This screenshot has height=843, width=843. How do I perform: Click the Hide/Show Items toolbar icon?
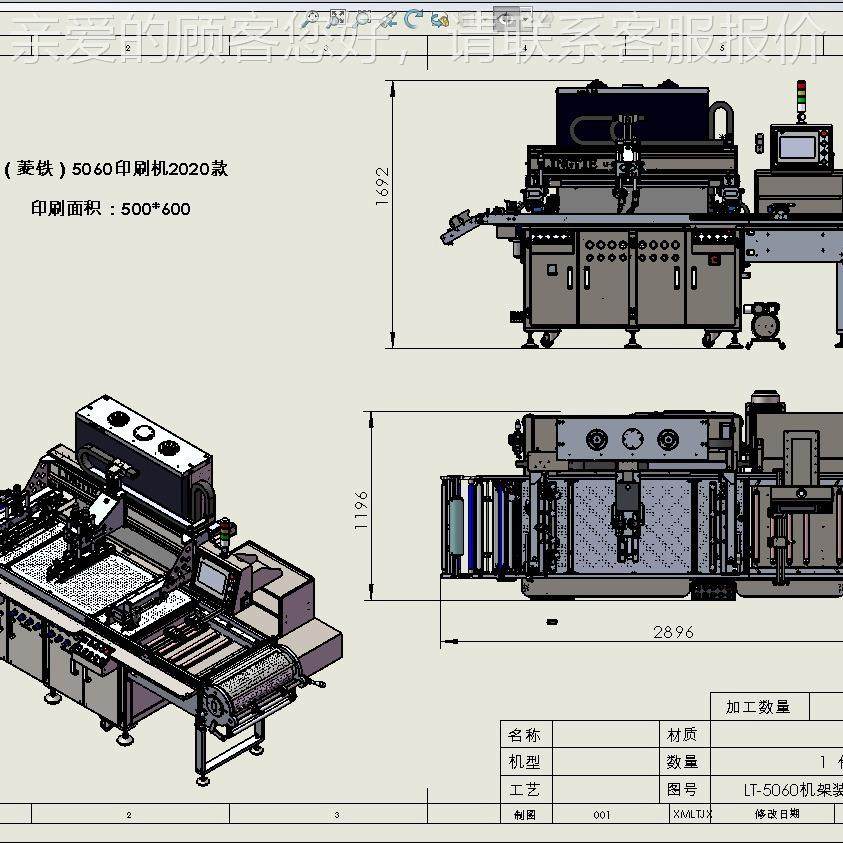point(507,20)
